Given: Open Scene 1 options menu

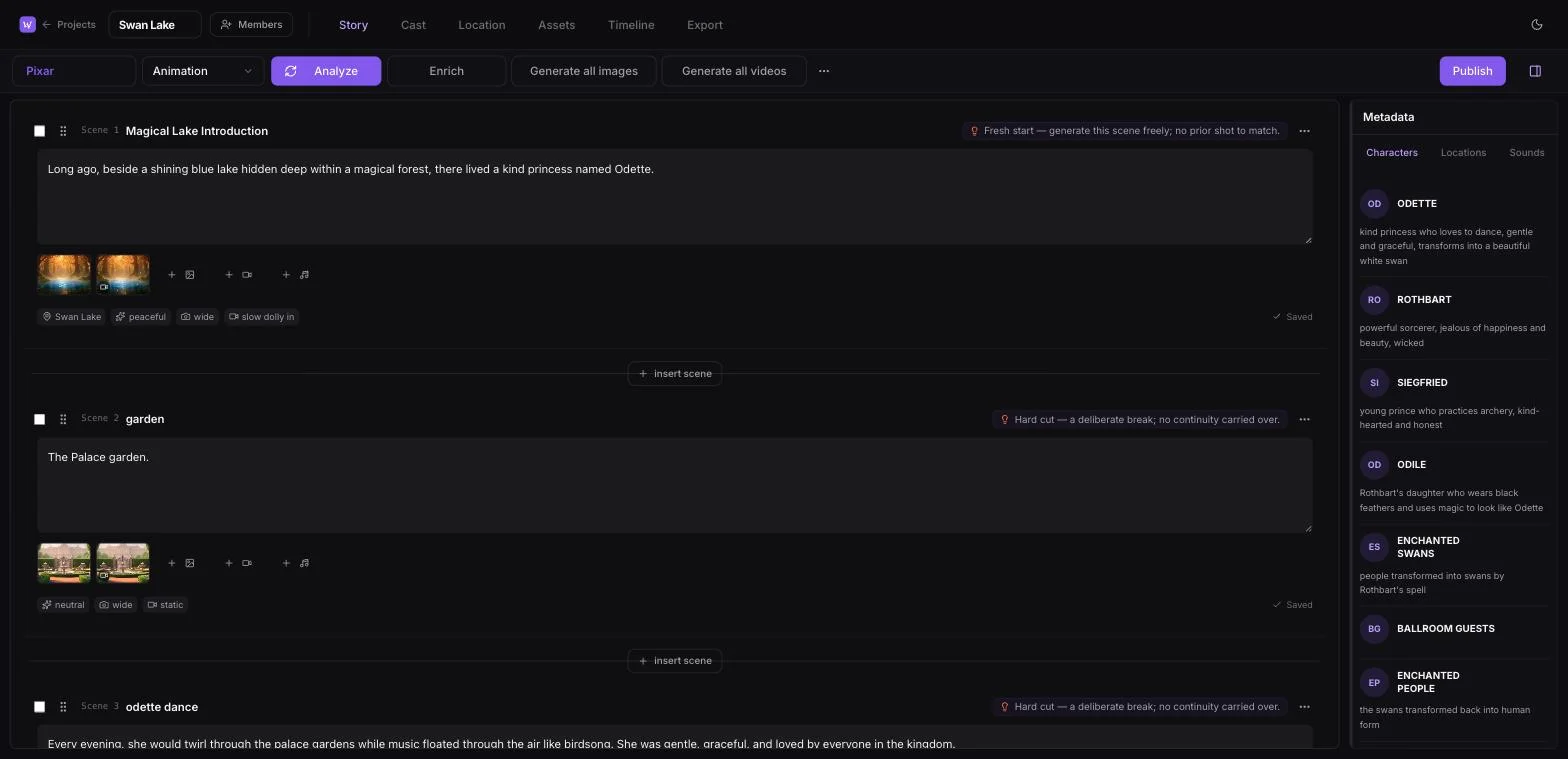Looking at the screenshot, I should click(x=1304, y=131).
